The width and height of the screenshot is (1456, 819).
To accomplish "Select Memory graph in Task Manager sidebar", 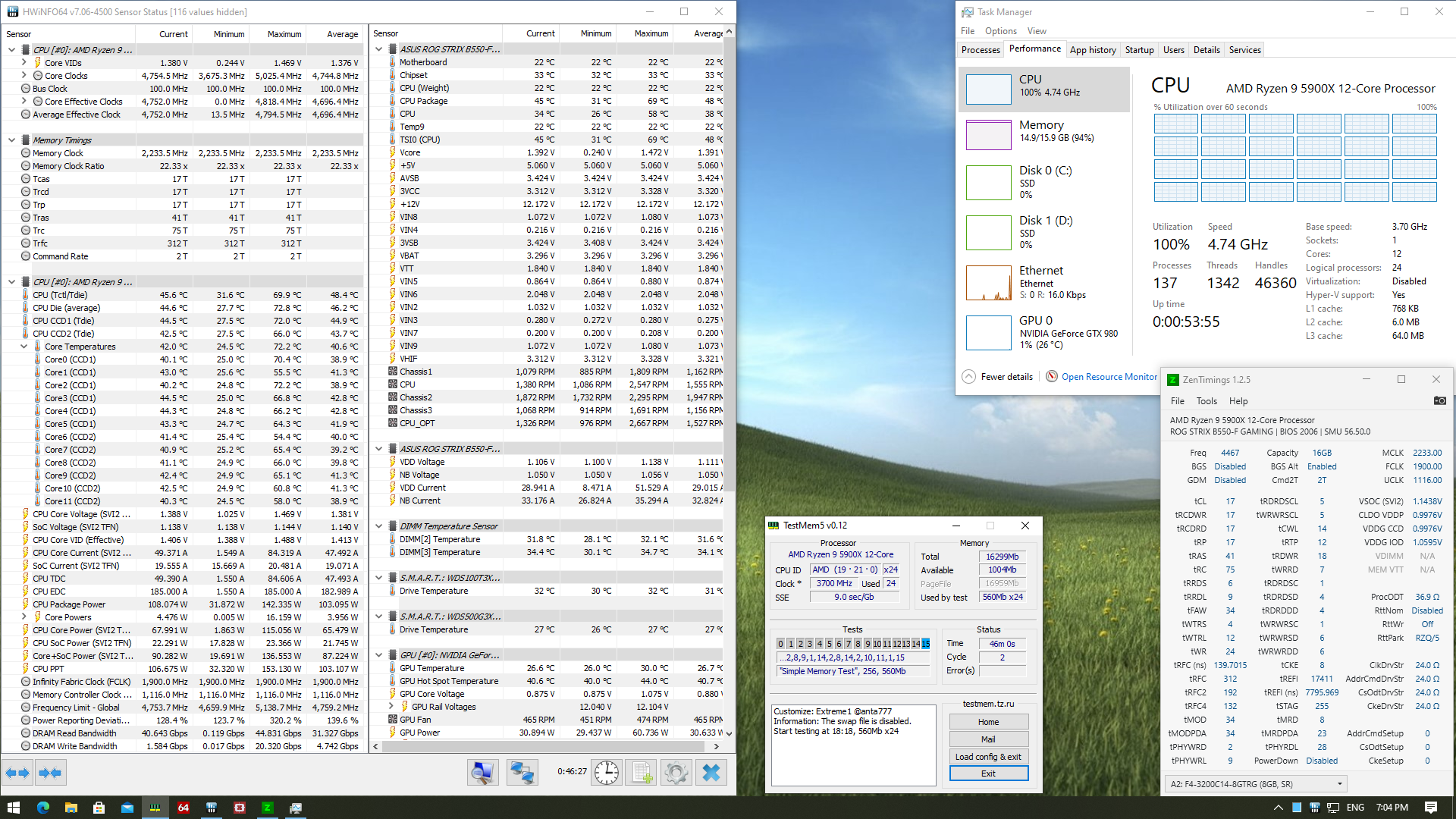I will 1044,134.
